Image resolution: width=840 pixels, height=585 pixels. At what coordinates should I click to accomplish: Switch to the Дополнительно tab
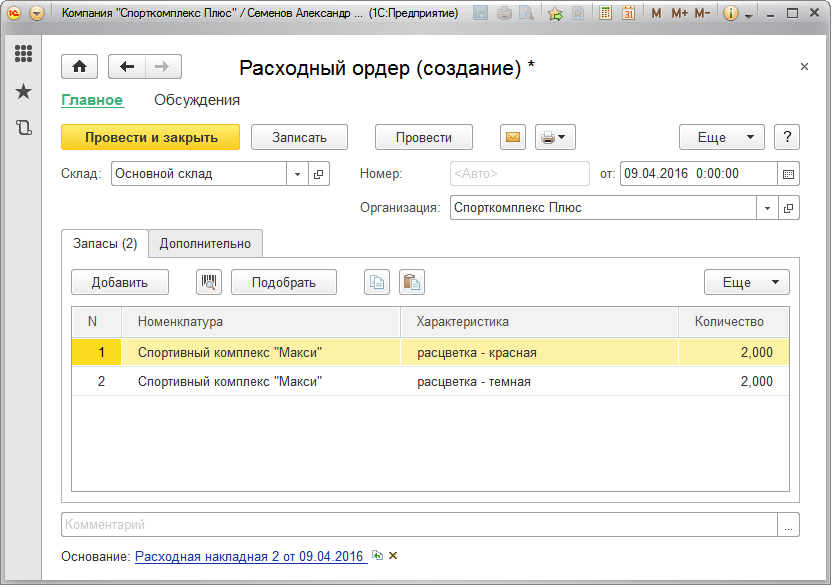tap(206, 243)
